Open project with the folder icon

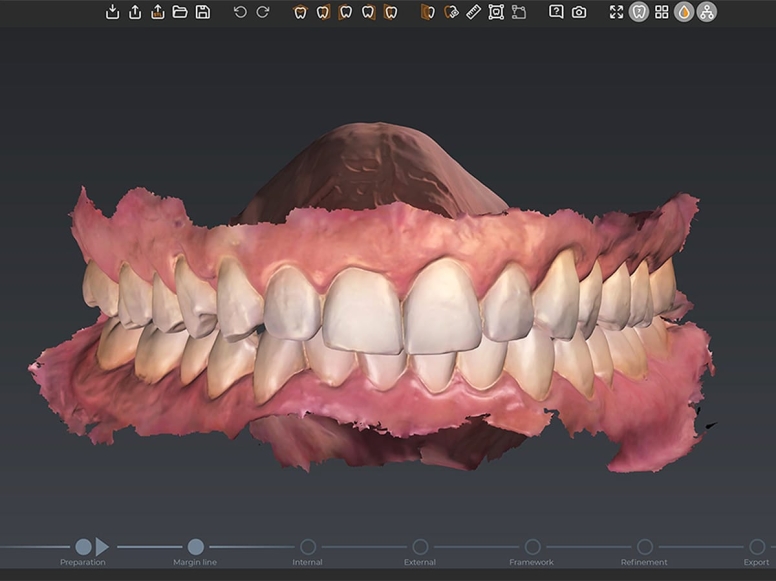tap(180, 12)
